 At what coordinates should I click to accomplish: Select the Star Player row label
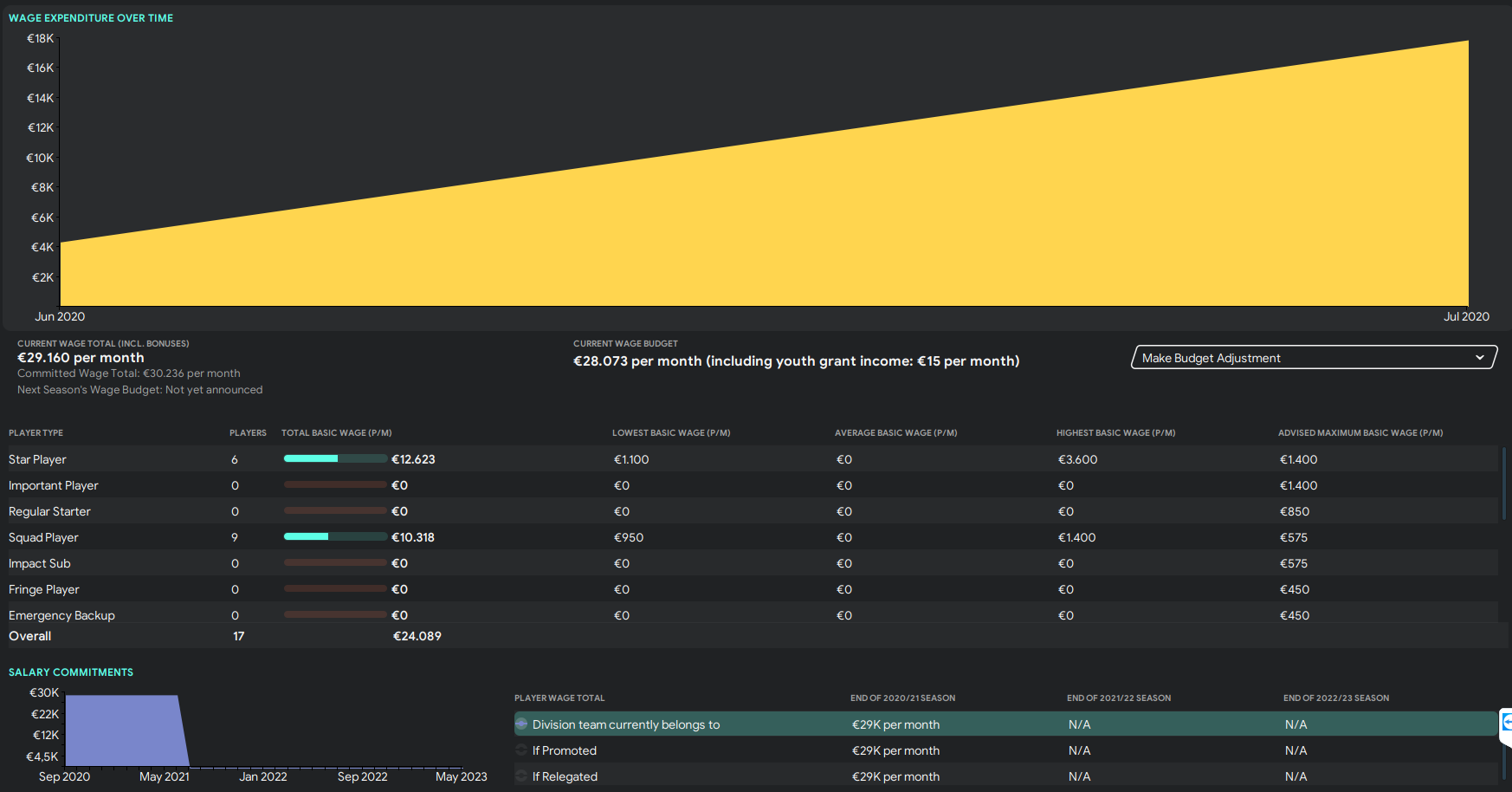pos(37,459)
